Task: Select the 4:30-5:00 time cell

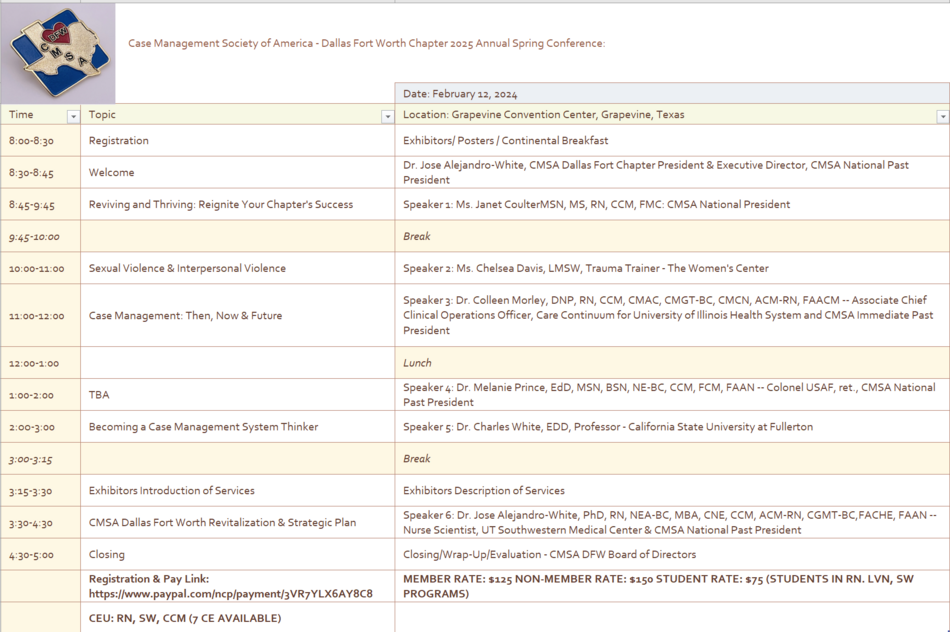Action: click(x=41, y=554)
